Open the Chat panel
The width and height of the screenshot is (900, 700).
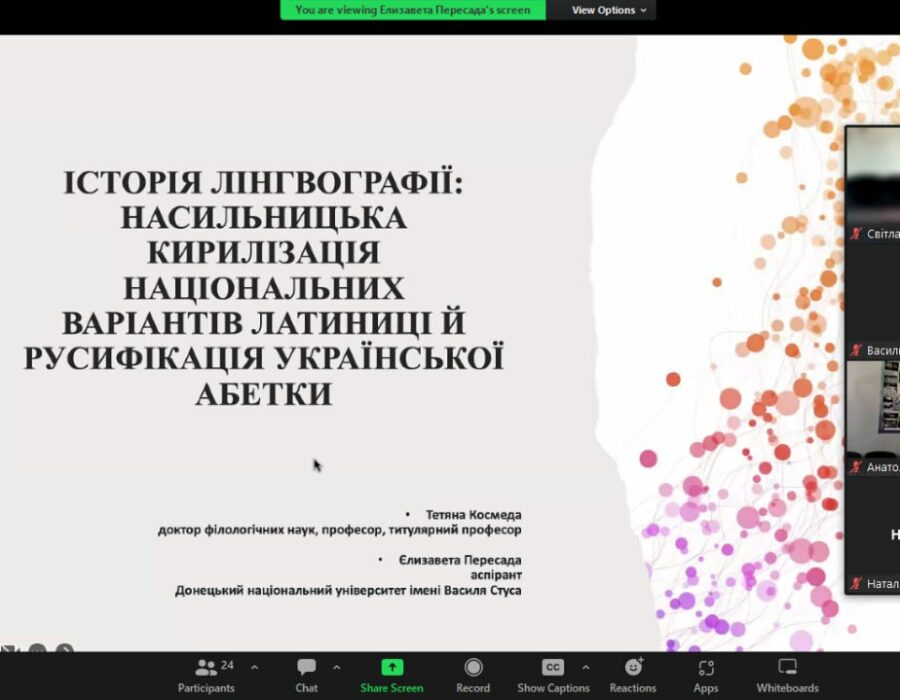click(x=306, y=673)
